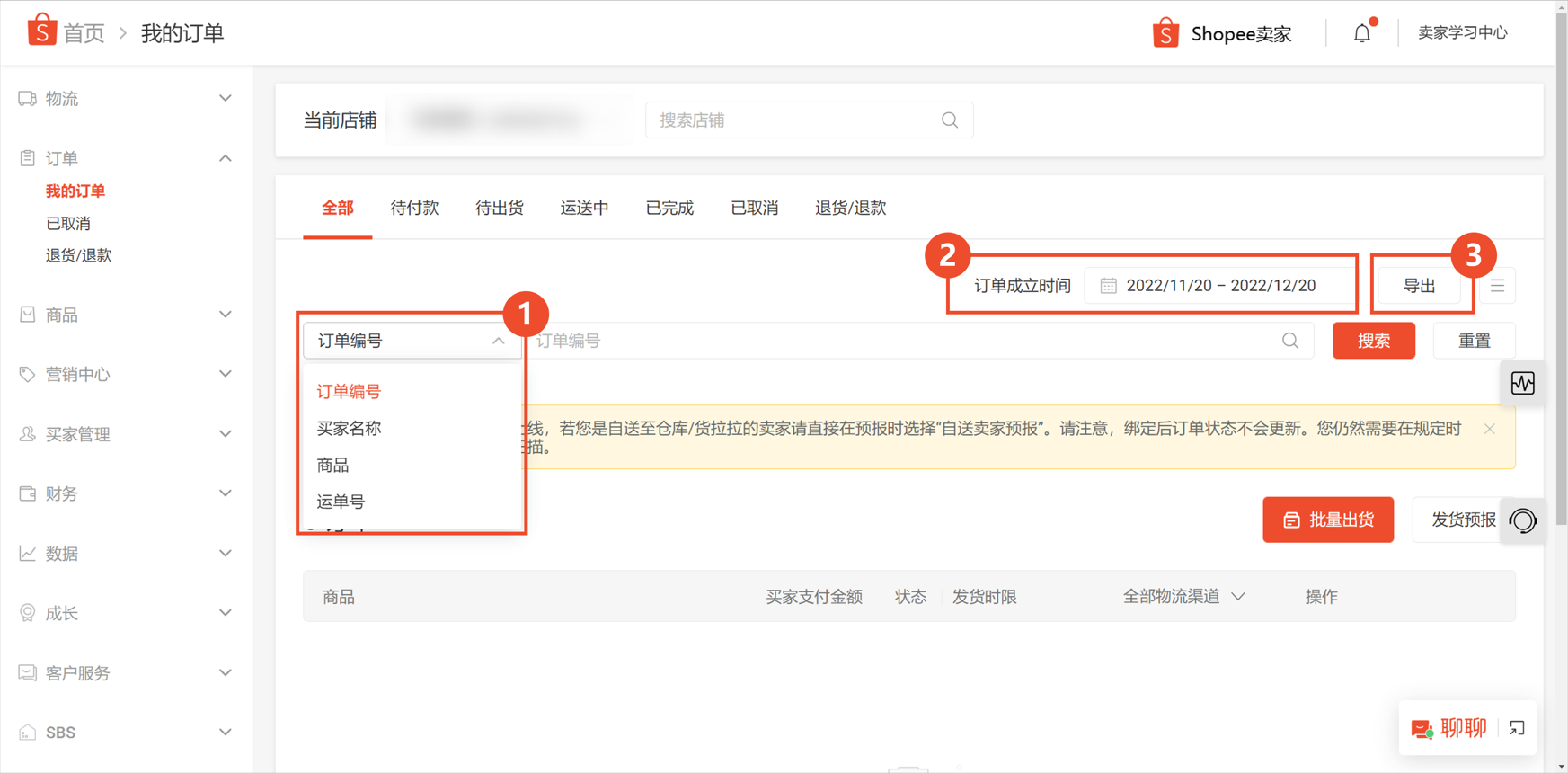
Task: Switch to the 待出货 tab
Action: pos(500,209)
